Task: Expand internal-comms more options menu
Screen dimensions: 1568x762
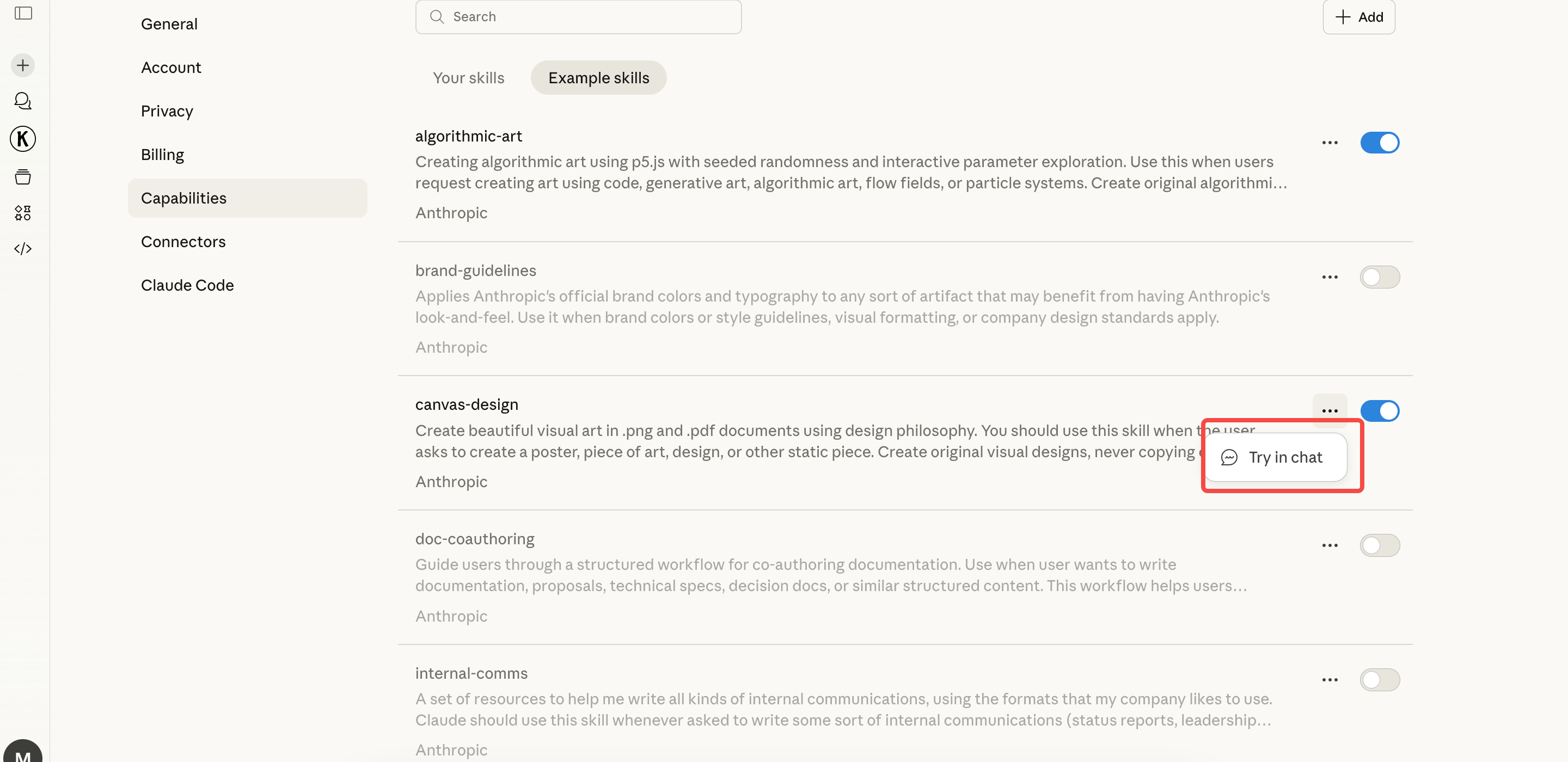Action: pyautogui.click(x=1330, y=680)
